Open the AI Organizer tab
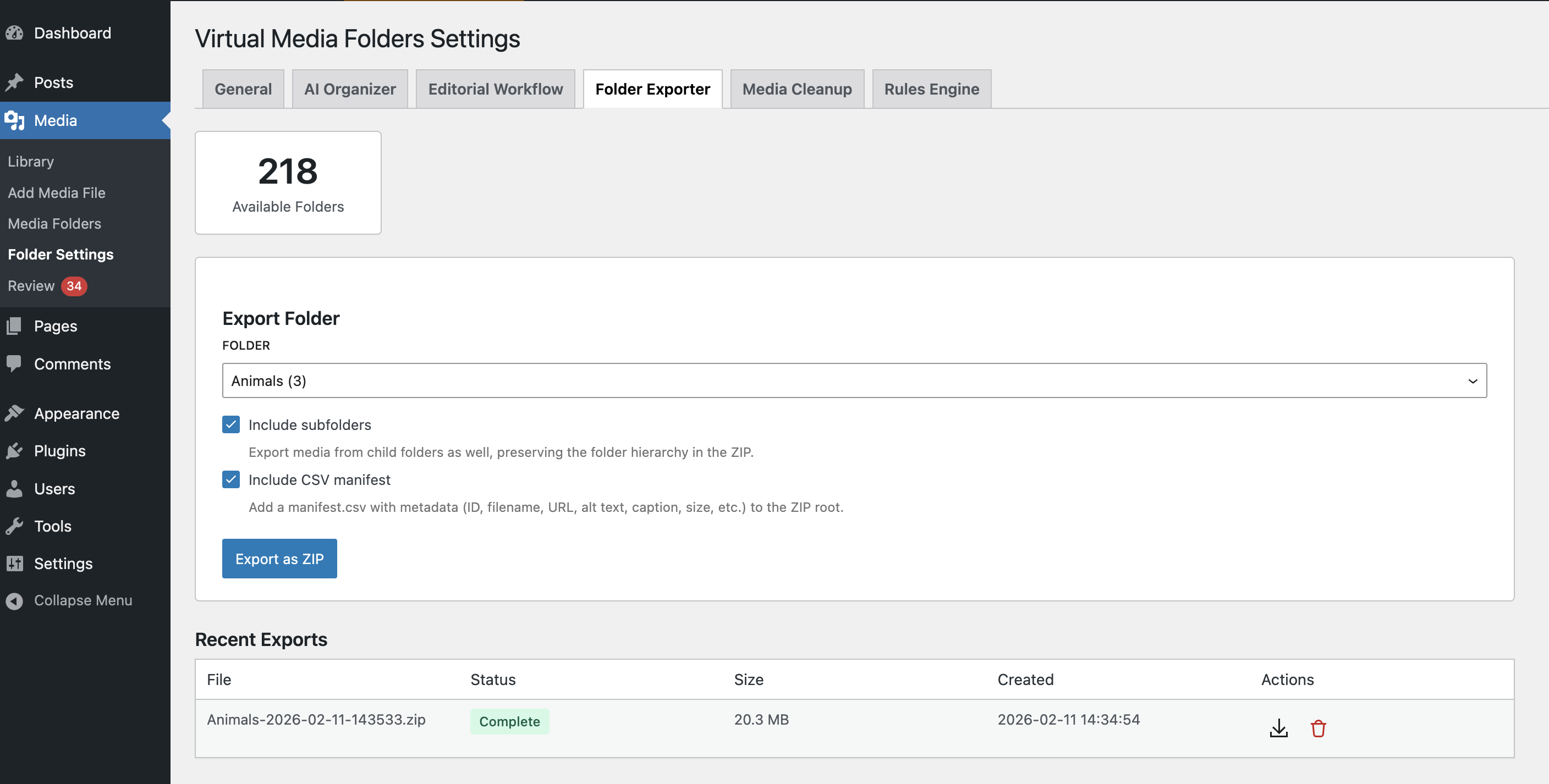 point(349,89)
